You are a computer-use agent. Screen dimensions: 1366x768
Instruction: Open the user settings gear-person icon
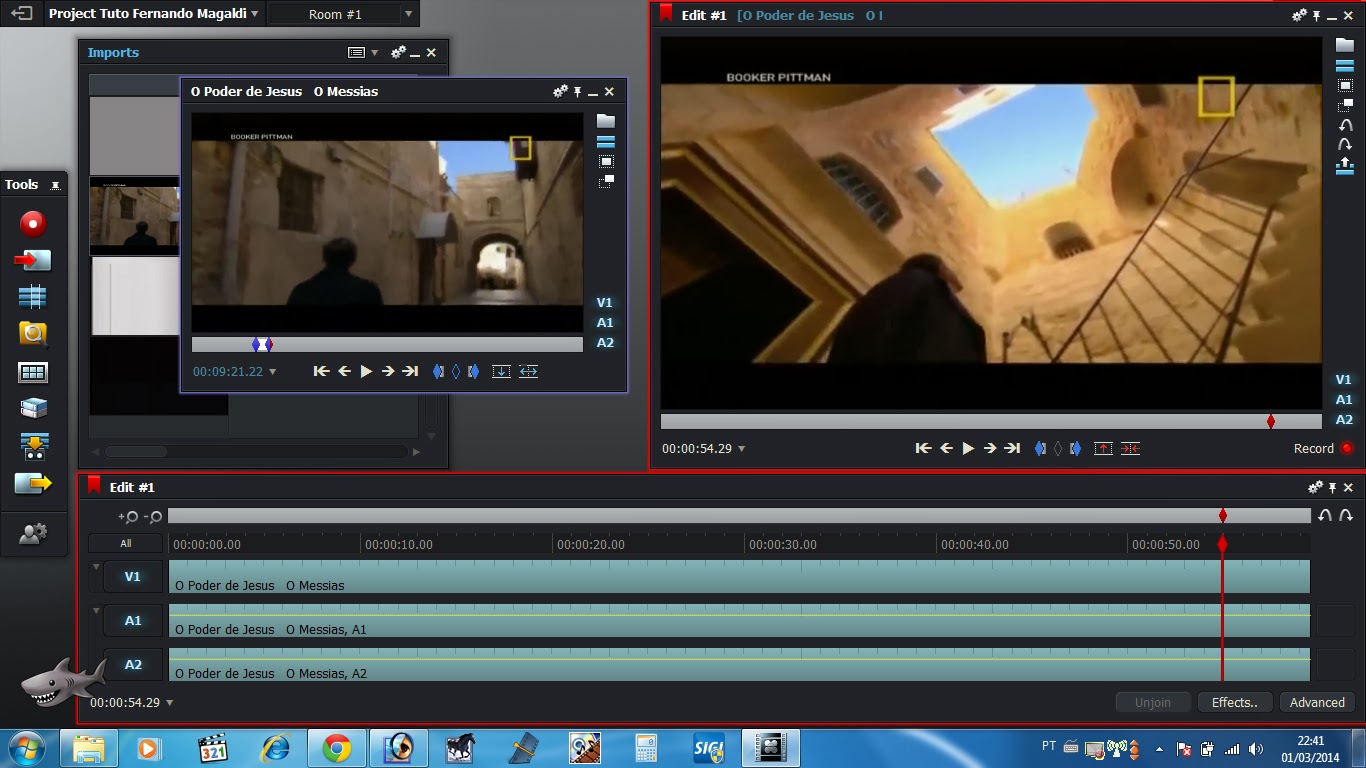(33, 534)
